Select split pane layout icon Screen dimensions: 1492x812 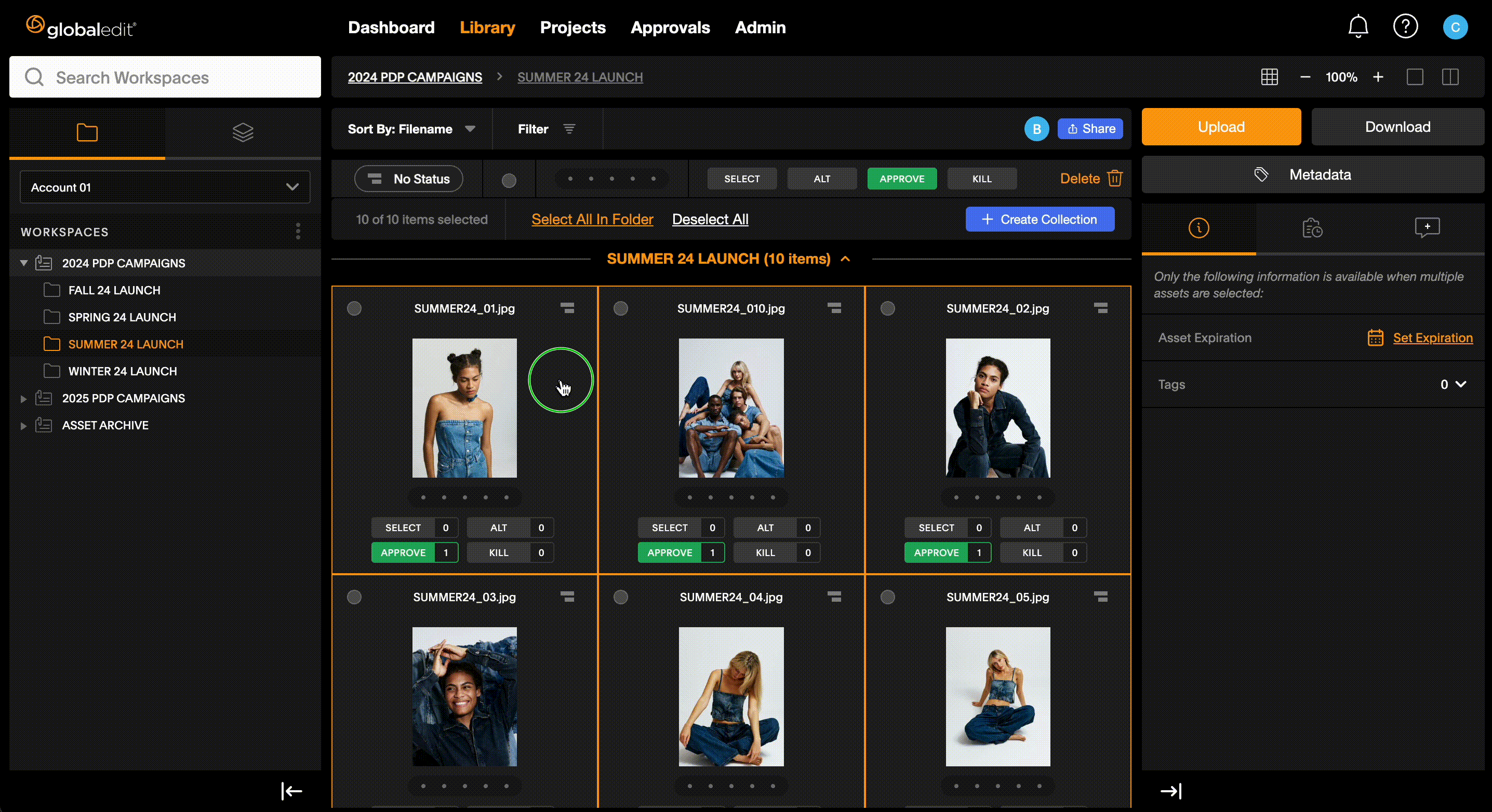[x=1450, y=77]
